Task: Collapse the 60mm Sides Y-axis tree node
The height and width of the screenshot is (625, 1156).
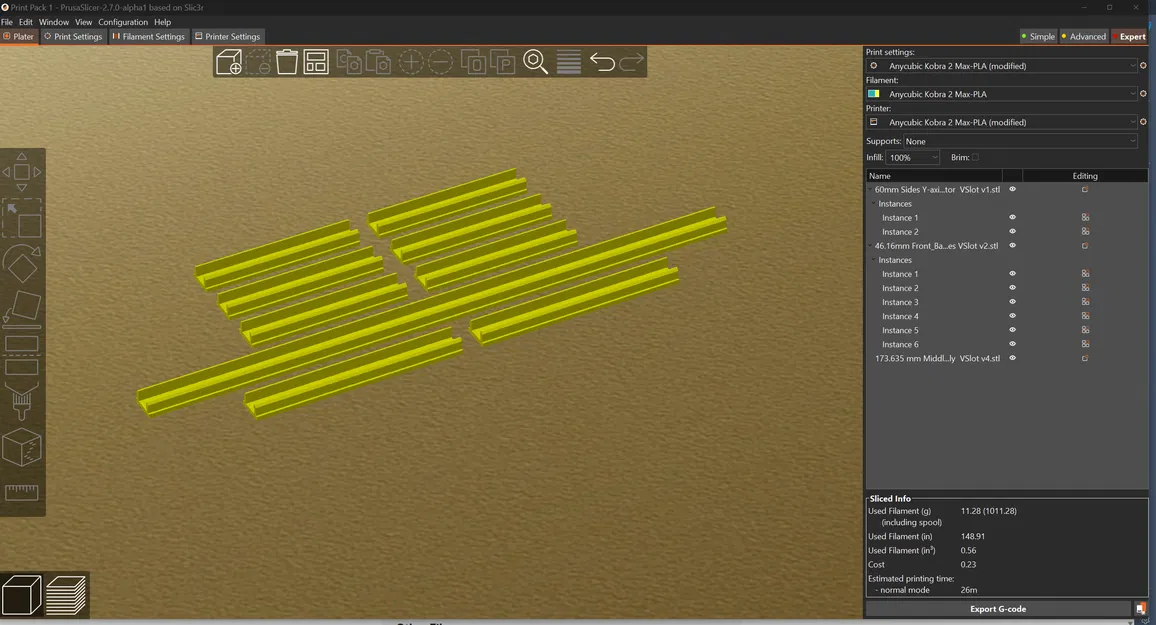Action: click(871, 189)
